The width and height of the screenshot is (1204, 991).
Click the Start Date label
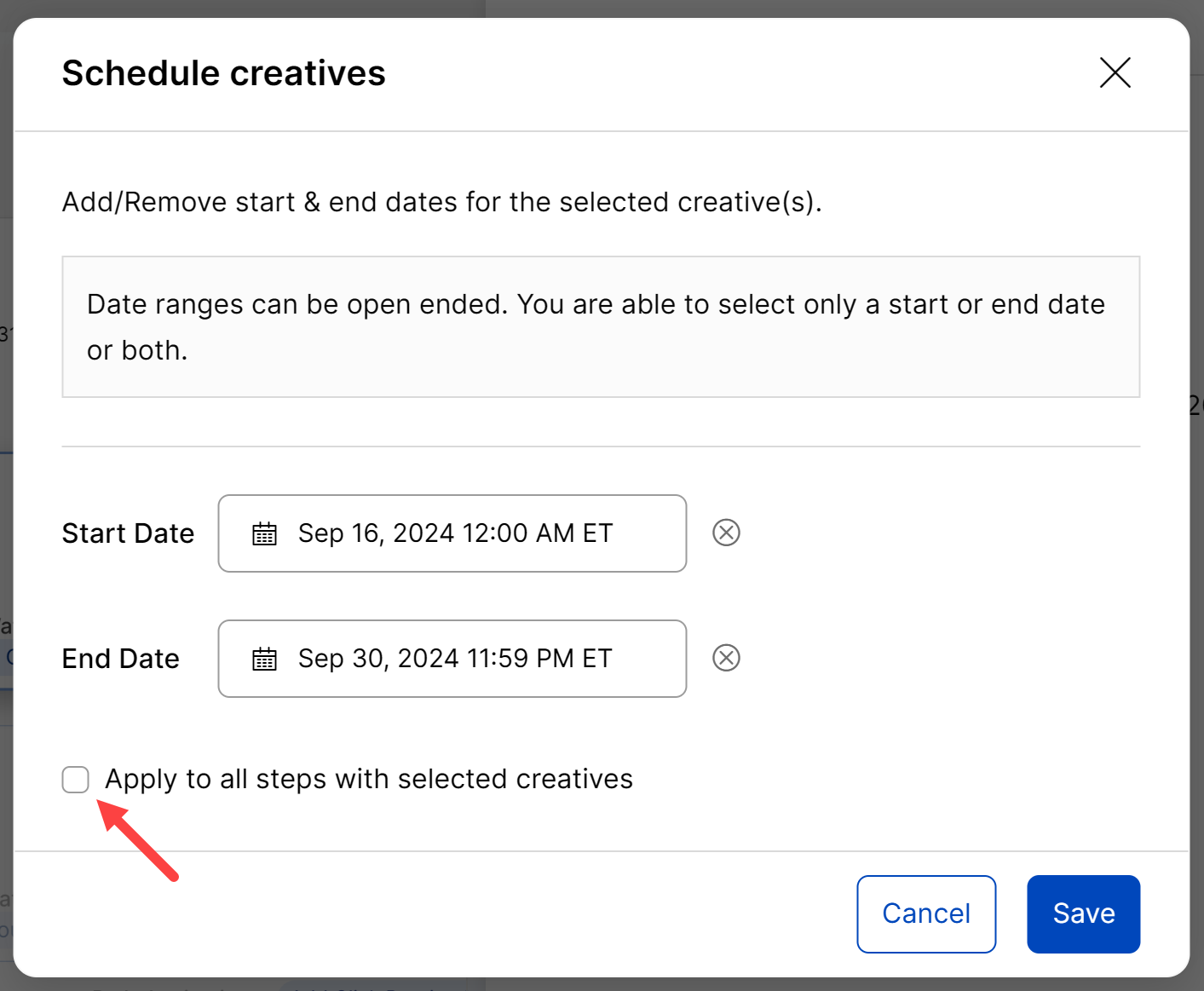pos(128,533)
